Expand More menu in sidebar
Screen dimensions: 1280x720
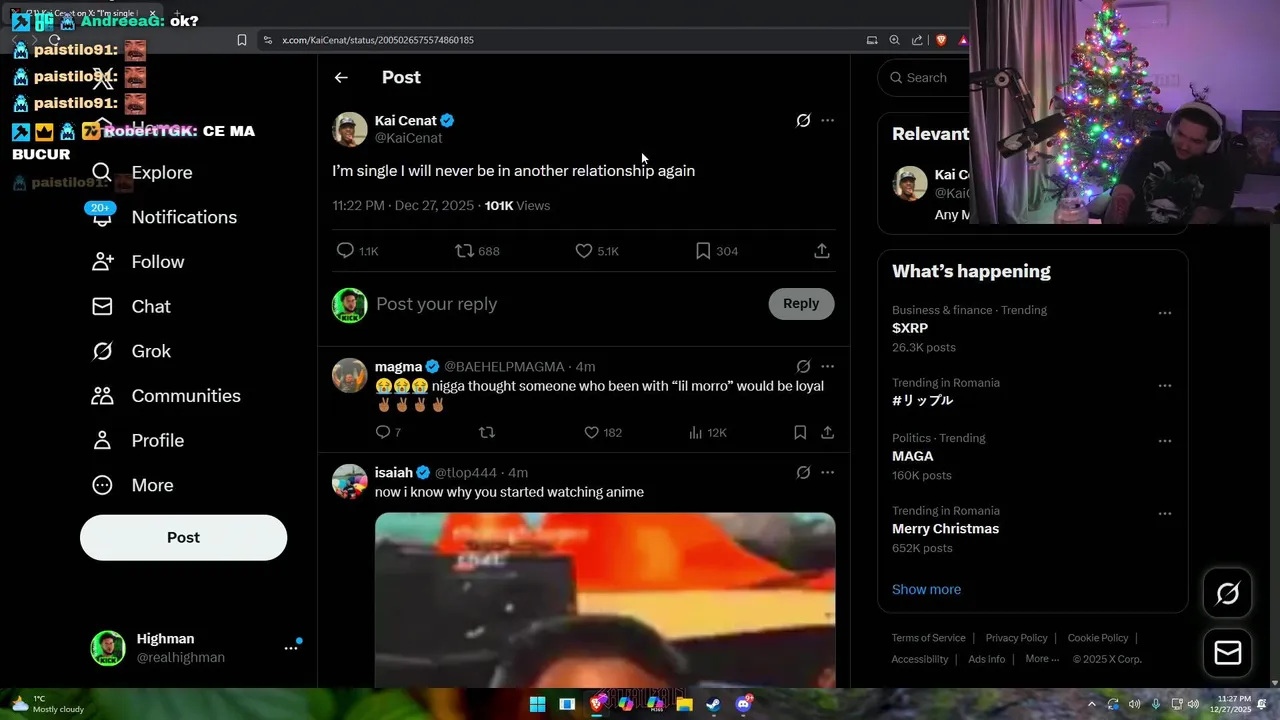pos(132,485)
